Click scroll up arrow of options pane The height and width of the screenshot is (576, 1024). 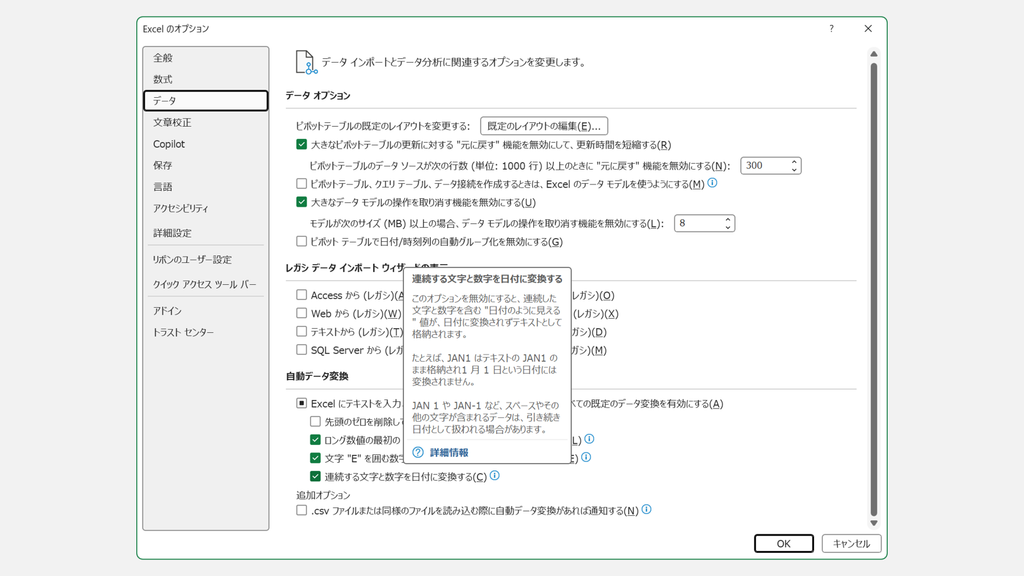pos(874,54)
